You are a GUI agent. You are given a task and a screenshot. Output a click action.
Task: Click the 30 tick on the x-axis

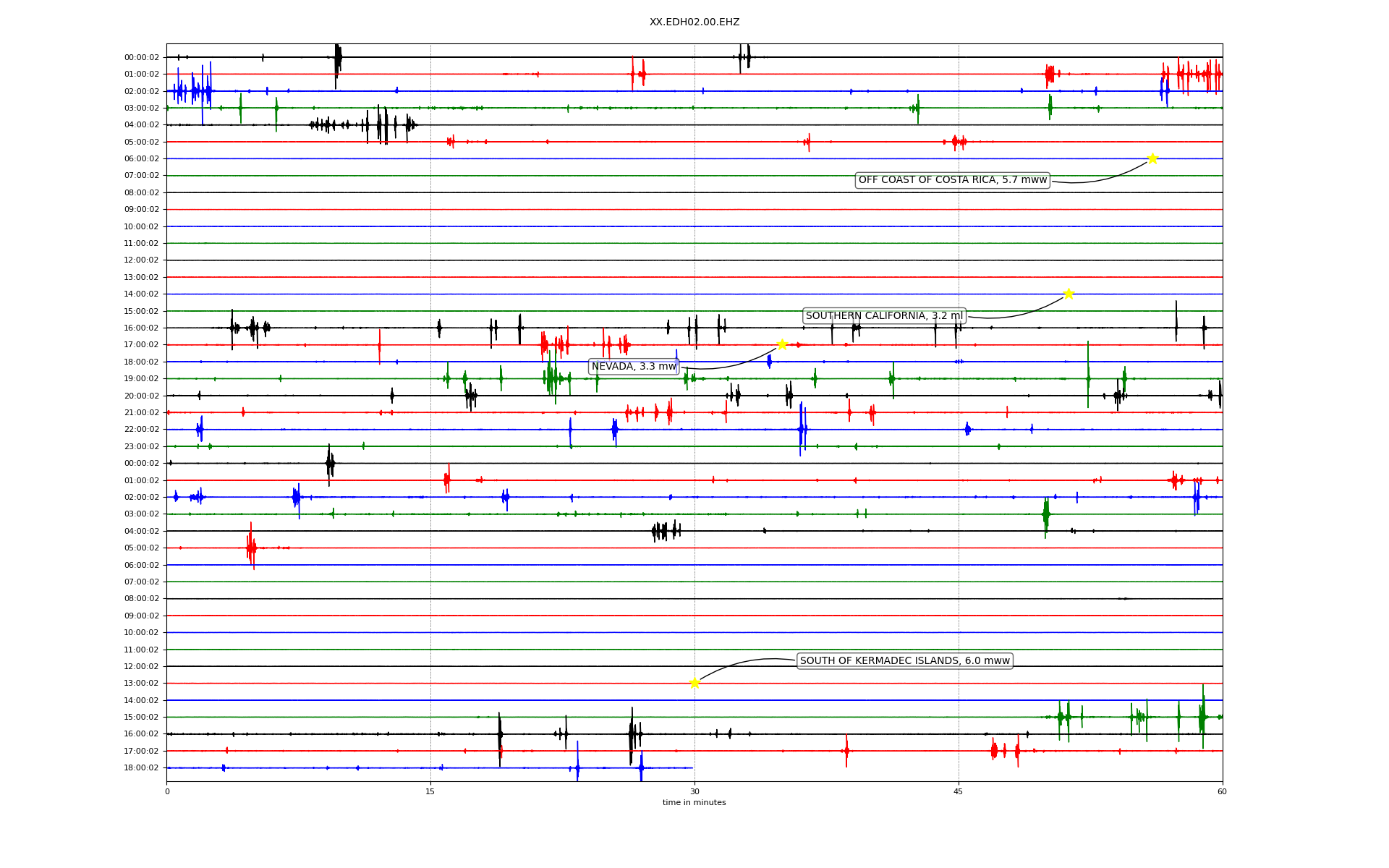pyautogui.click(x=694, y=791)
